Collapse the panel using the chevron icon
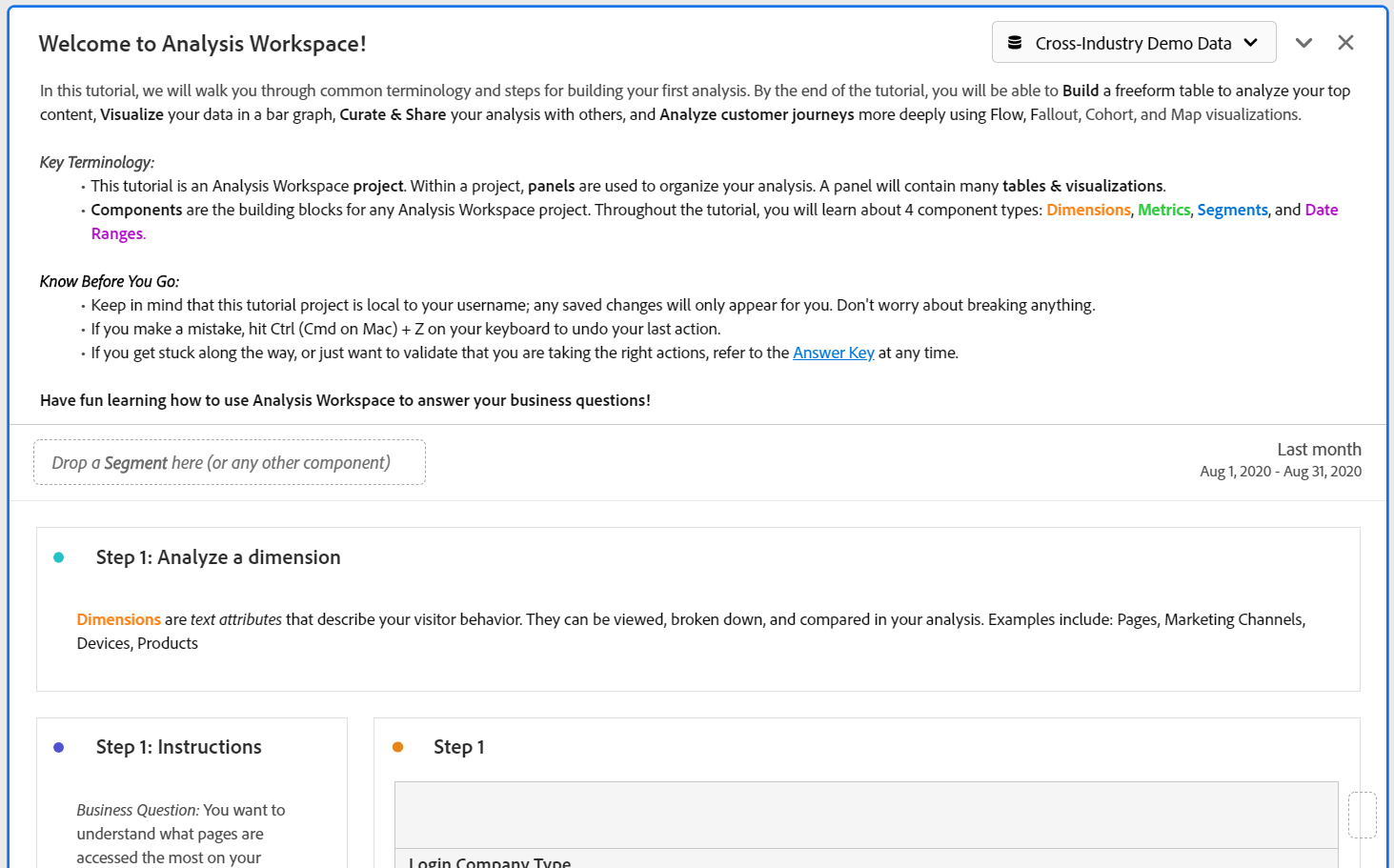 [x=1303, y=43]
